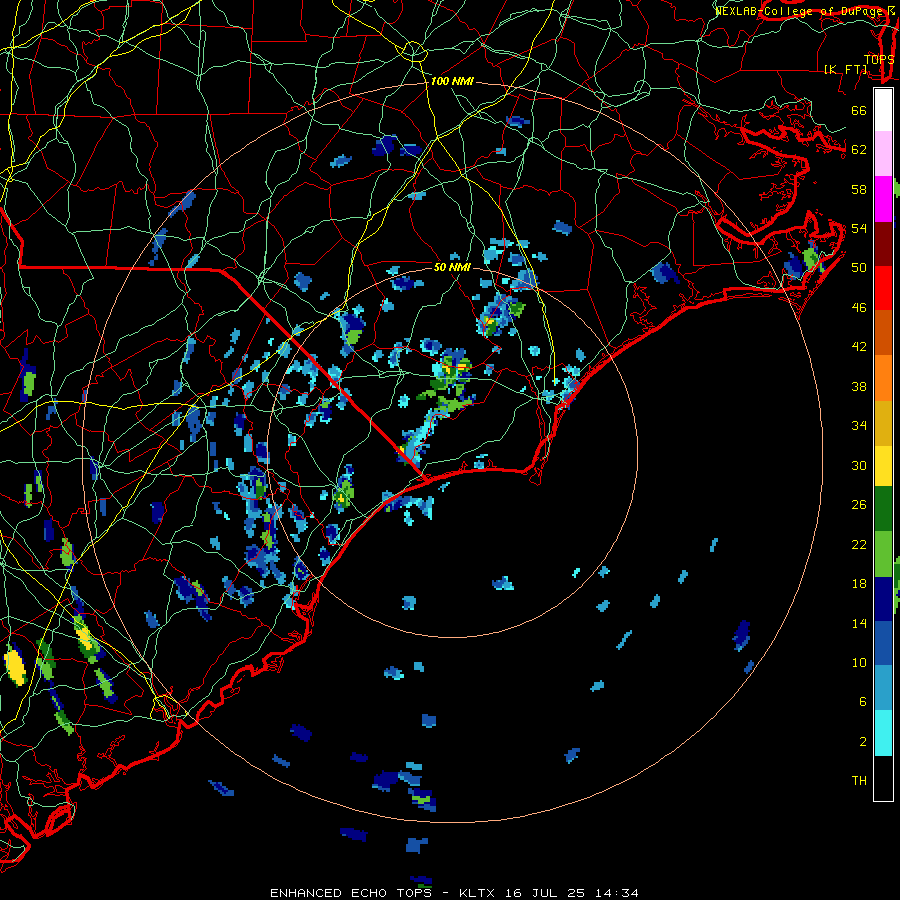Click the cyan 10 kft legend swatch

tap(883, 732)
